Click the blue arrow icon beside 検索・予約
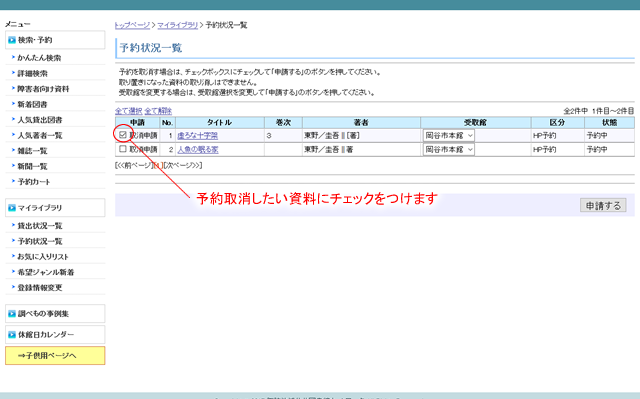Screen dimensions: 640x399 (12, 40)
